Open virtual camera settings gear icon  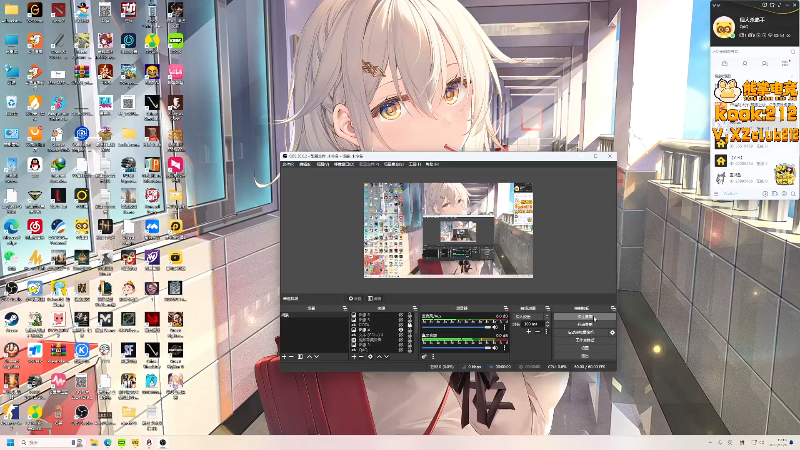click(x=612, y=332)
